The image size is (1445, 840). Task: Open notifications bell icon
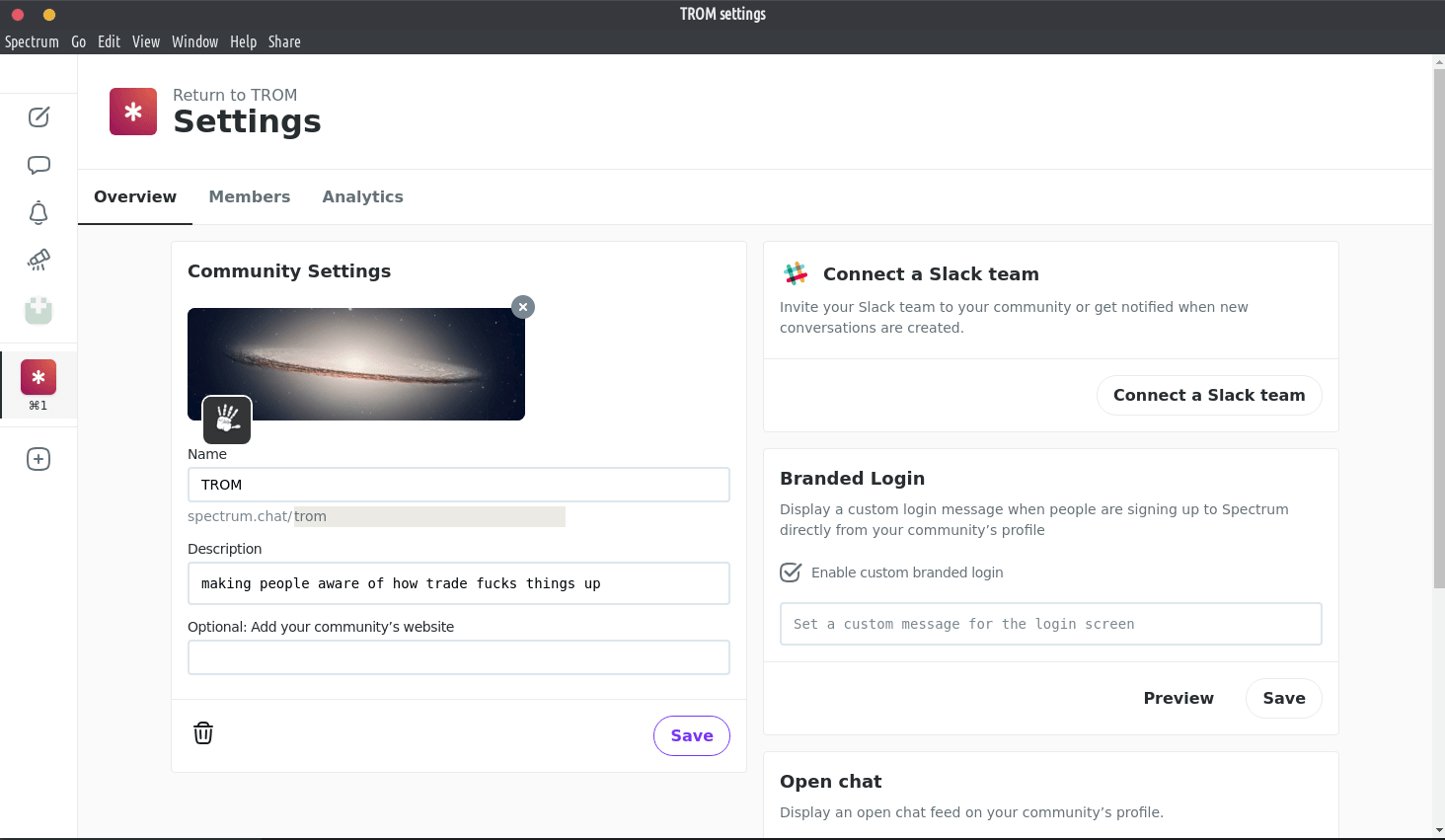coord(38,212)
